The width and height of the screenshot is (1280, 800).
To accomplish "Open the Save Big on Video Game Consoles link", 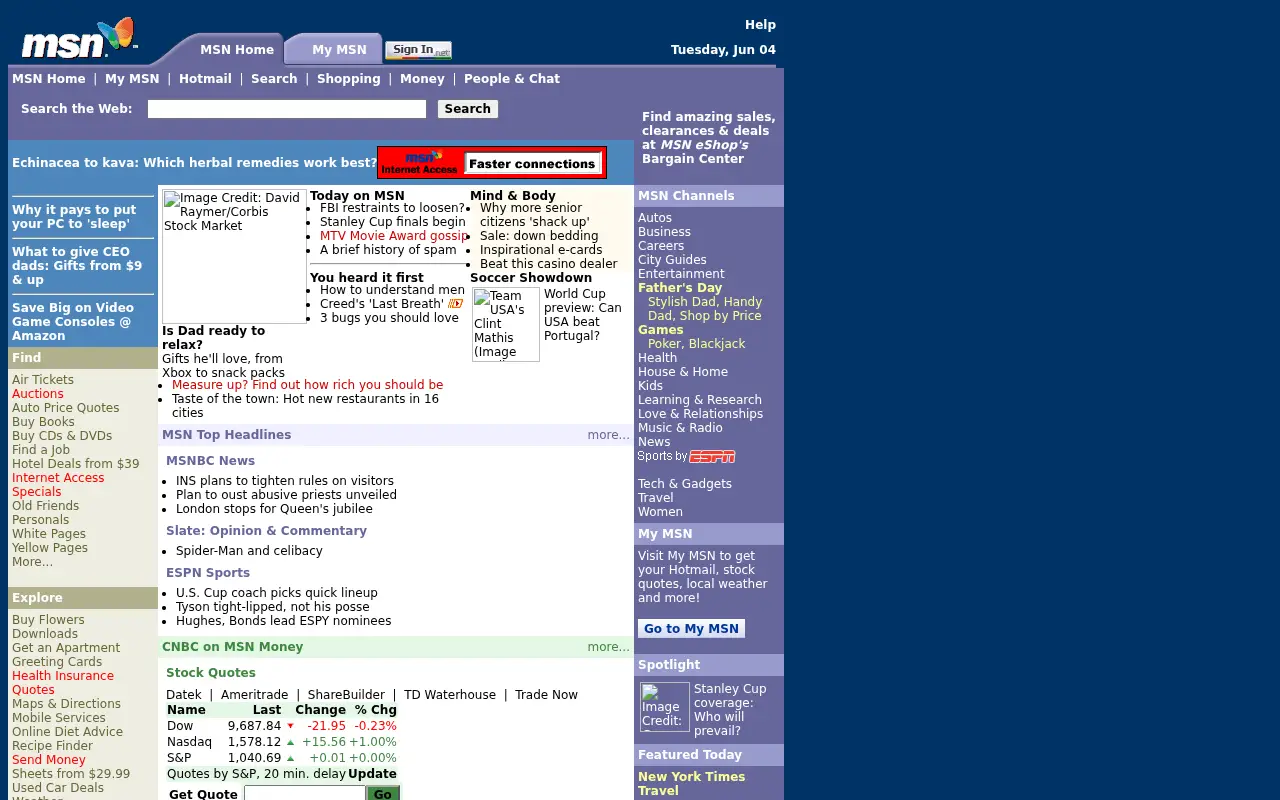I will pyautogui.click(x=73, y=322).
